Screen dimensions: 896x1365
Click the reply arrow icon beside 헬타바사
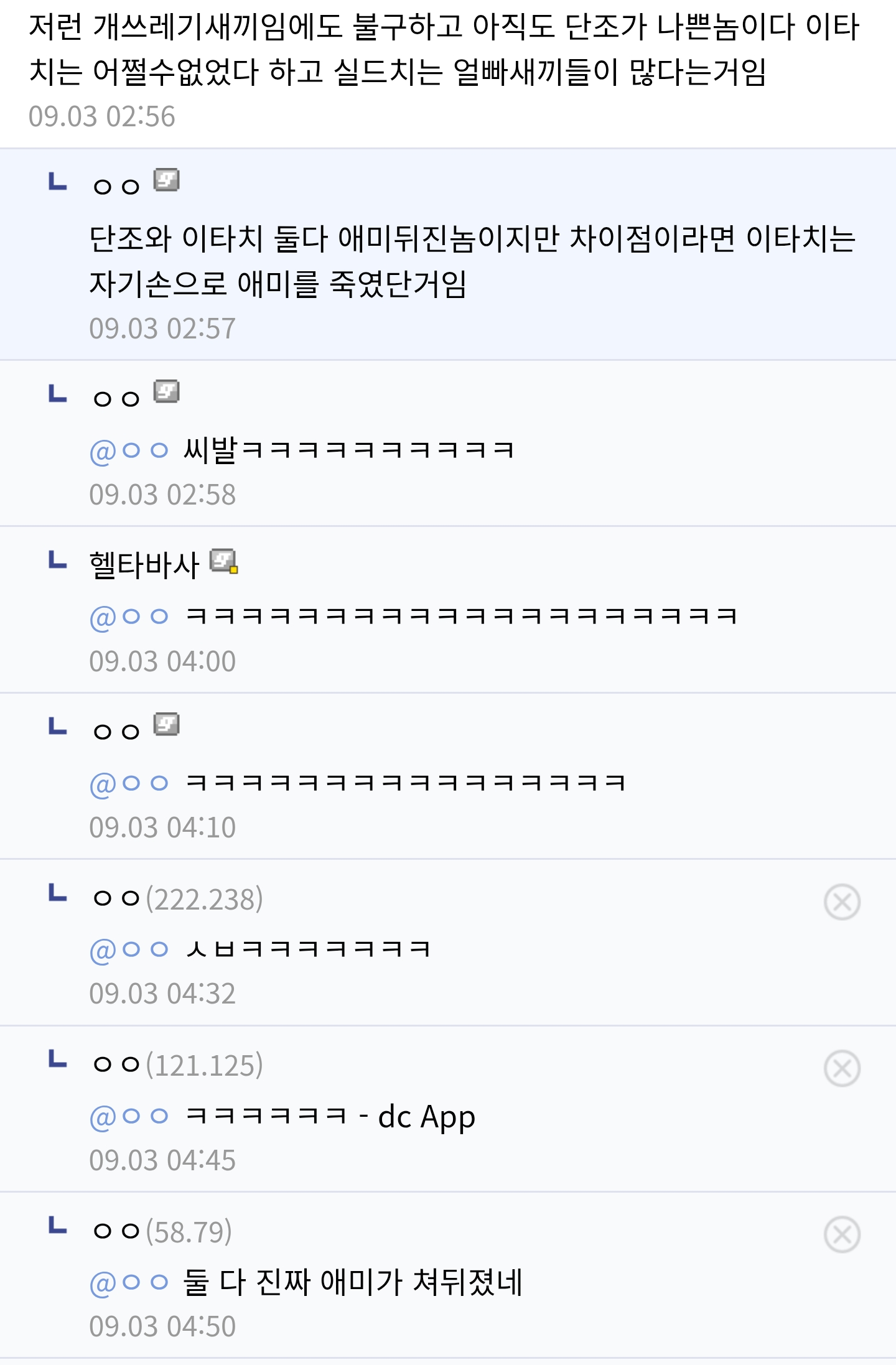(57, 560)
